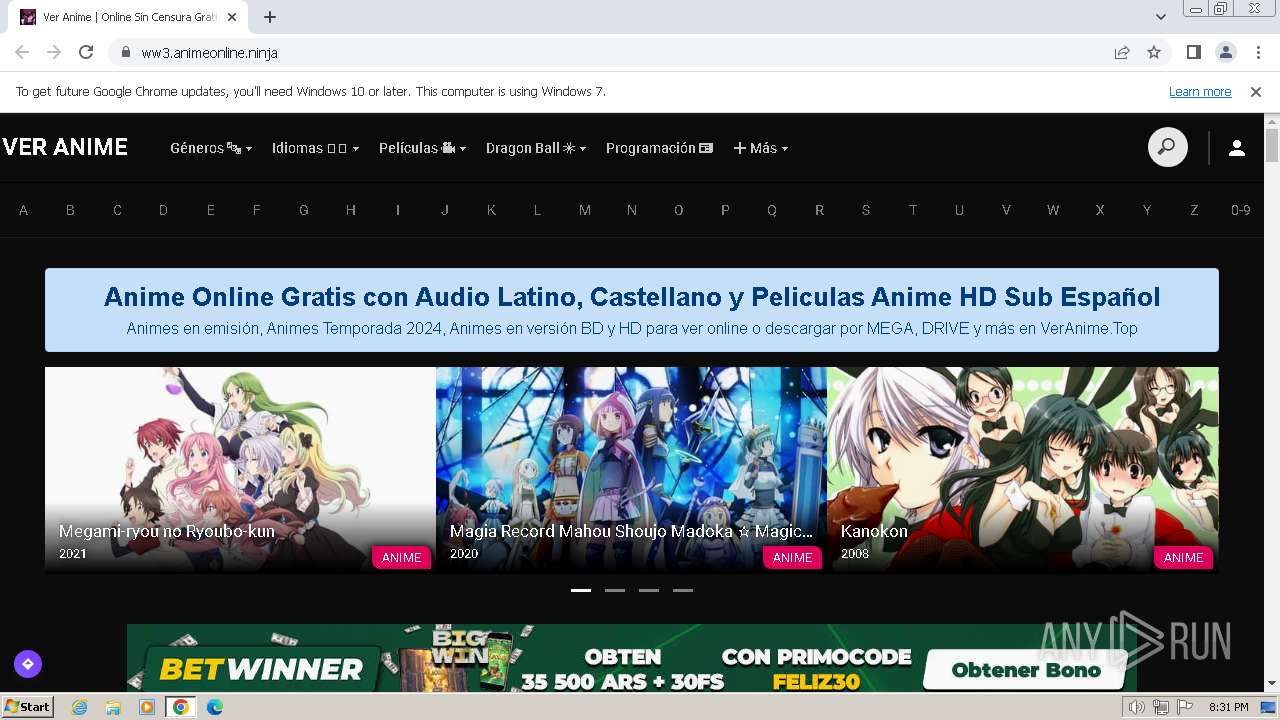The height and width of the screenshot is (720, 1280).
Task: Filter anime by letter D
Action: (163, 210)
